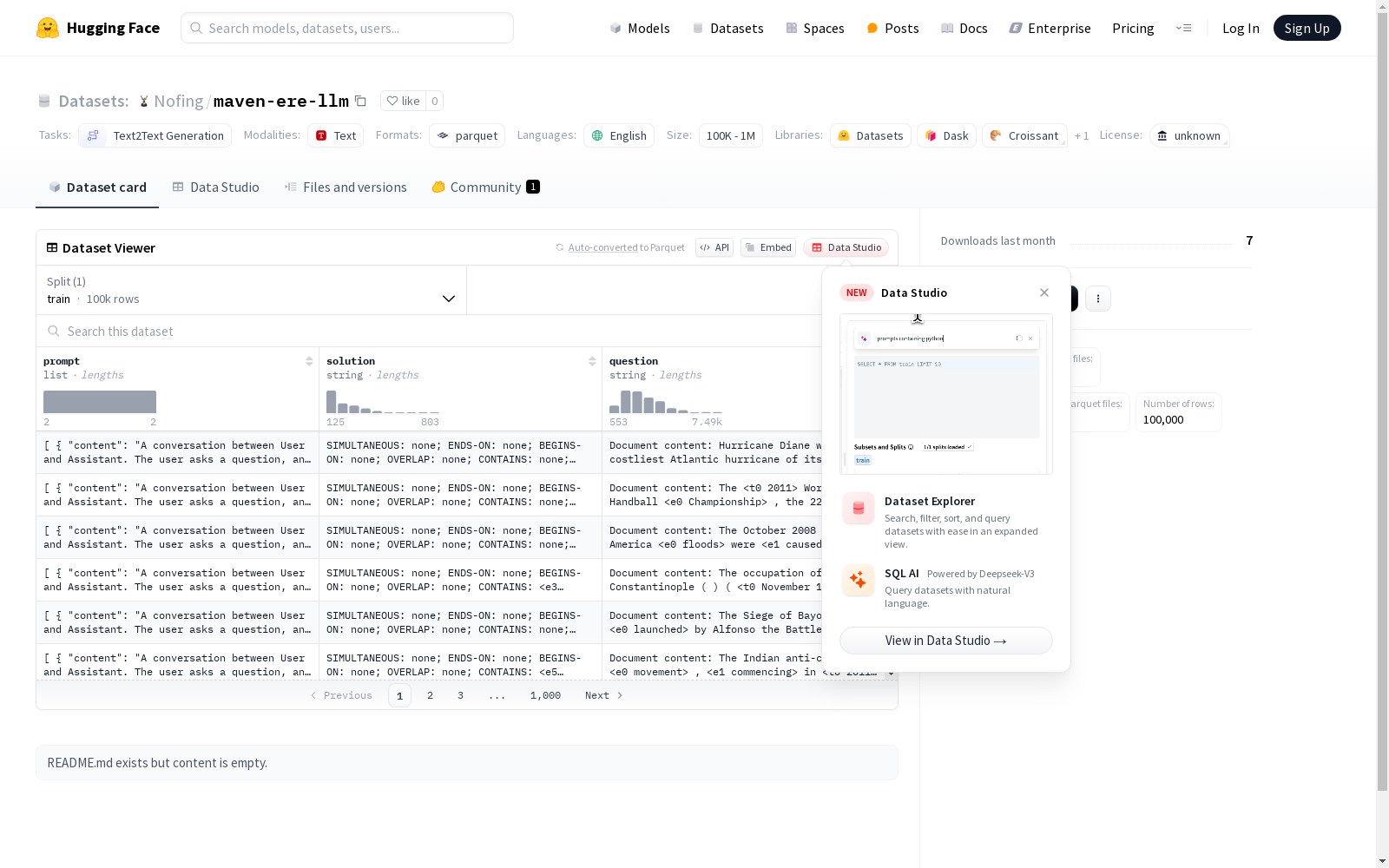Screen dimensions: 1389x868
Task: Open Docs in the navigation
Action: [964, 28]
